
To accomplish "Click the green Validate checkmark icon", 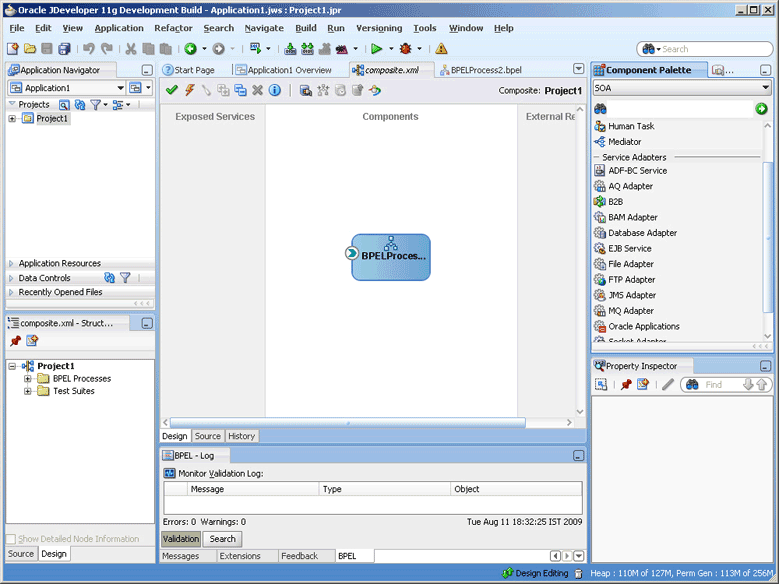I will tap(172, 91).
